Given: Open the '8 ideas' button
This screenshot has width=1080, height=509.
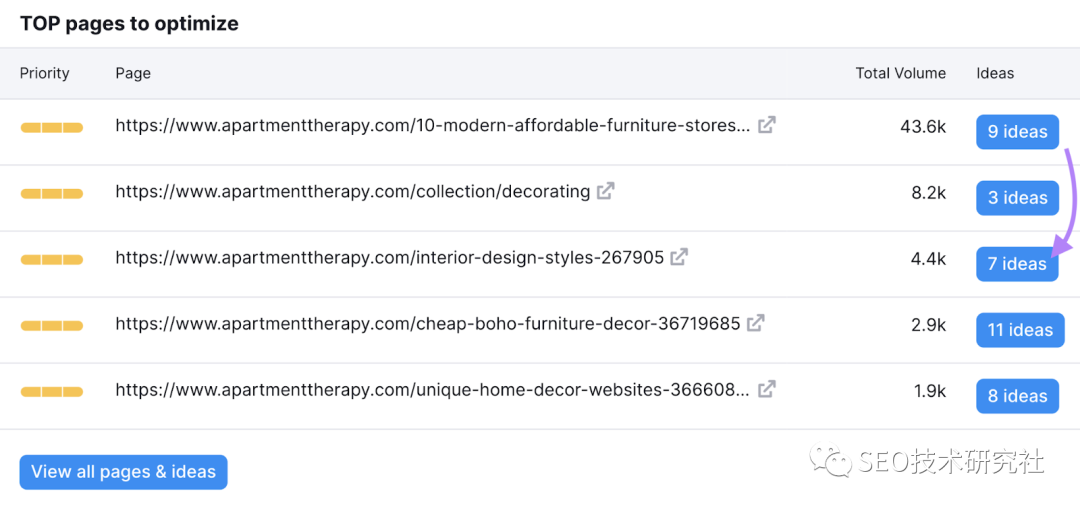Looking at the screenshot, I should click(x=1017, y=396).
